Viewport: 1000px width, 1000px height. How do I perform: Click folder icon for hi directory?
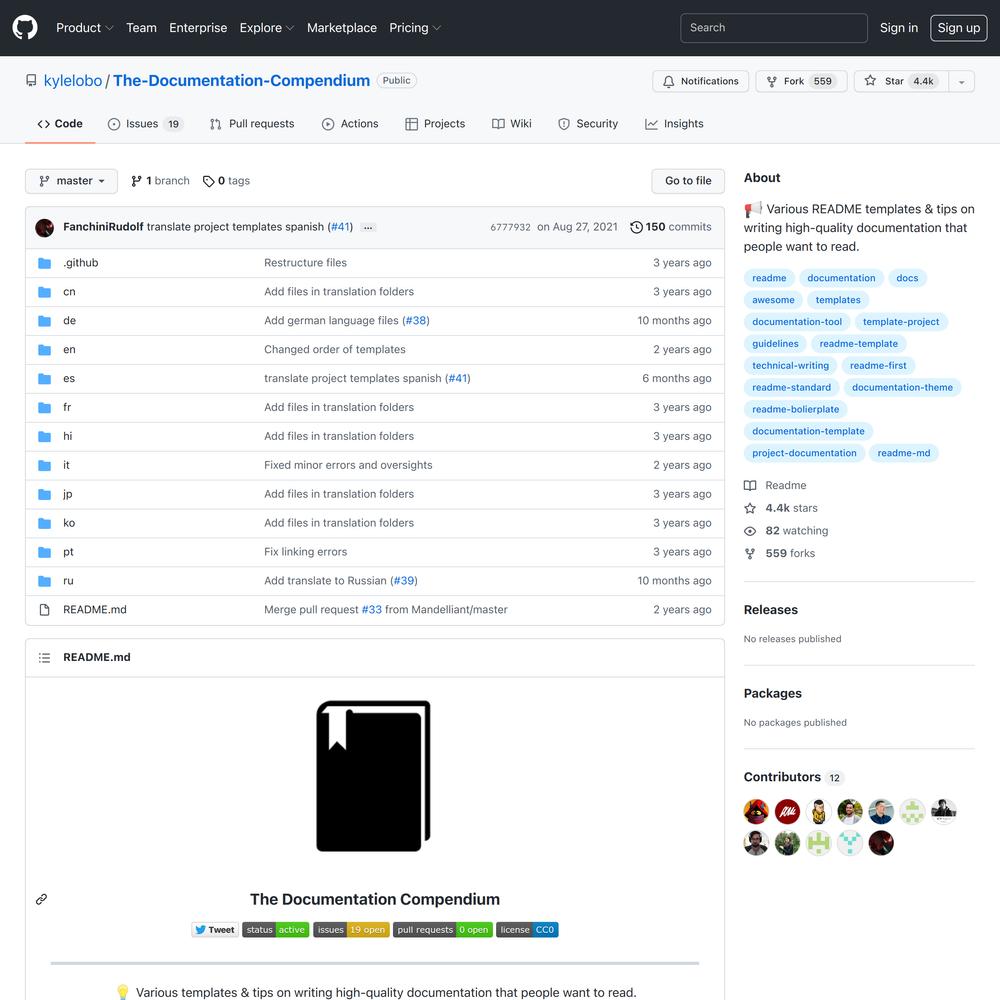(x=45, y=437)
